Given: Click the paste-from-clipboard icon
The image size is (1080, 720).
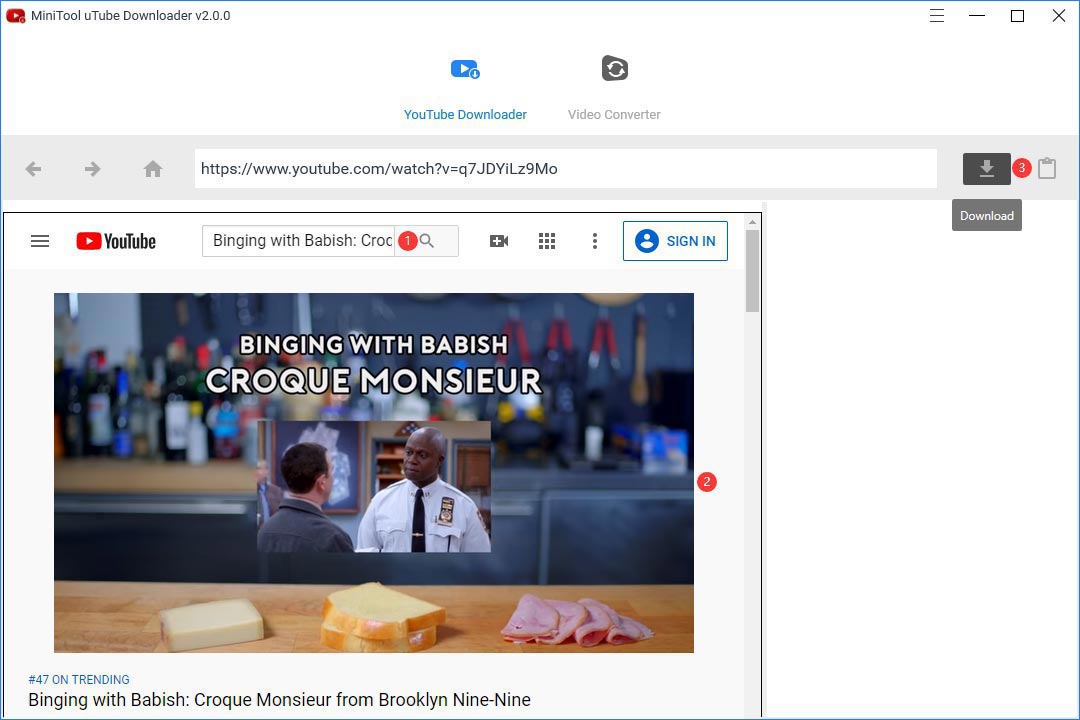Looking at the screenshot, I should click(1047, 168).
